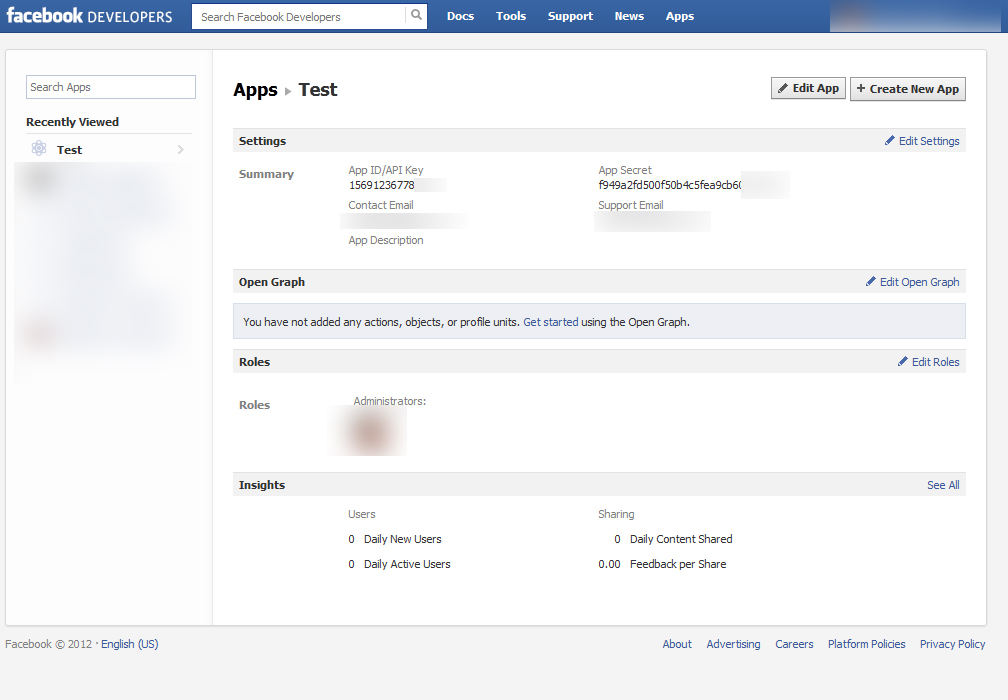Click pencil icon beside Edit Settings
Screen dimensions: 1008x700
890,141
